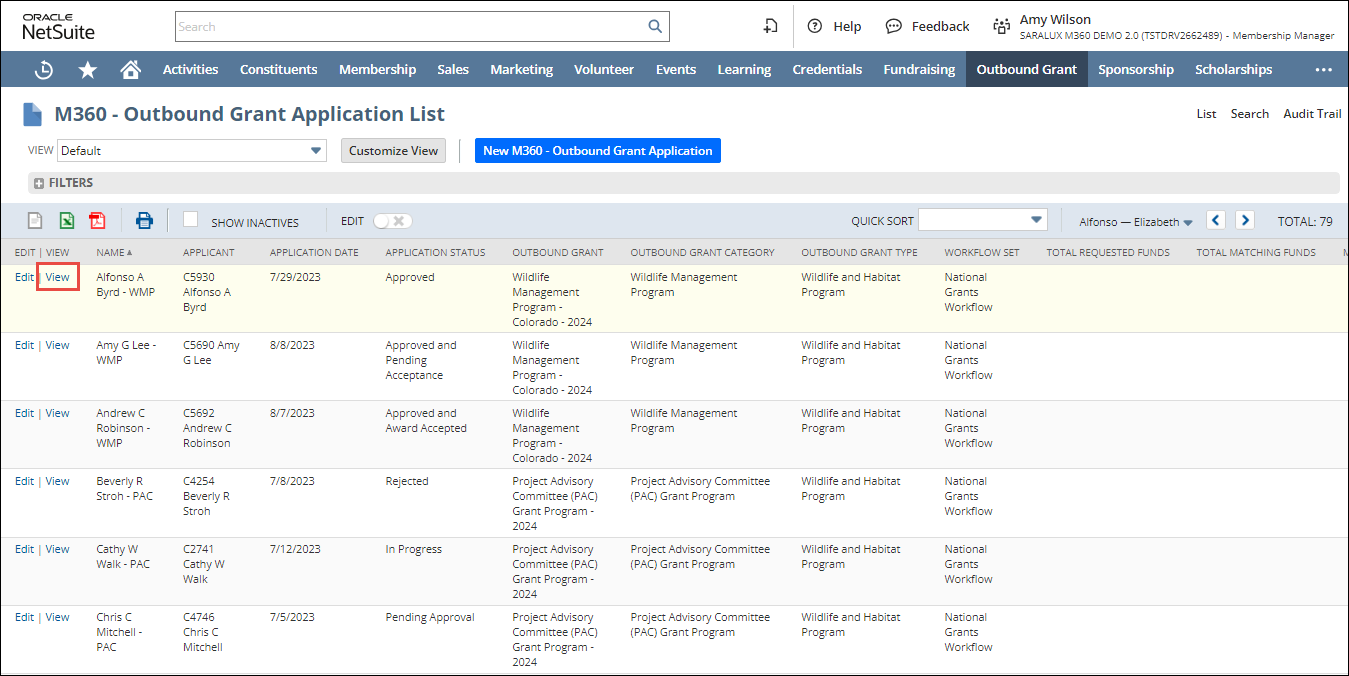The width and height of the screenshot is (1349, 676).
Task: Open the Quick Sort dropdown
Action: [x=982, y=220]
